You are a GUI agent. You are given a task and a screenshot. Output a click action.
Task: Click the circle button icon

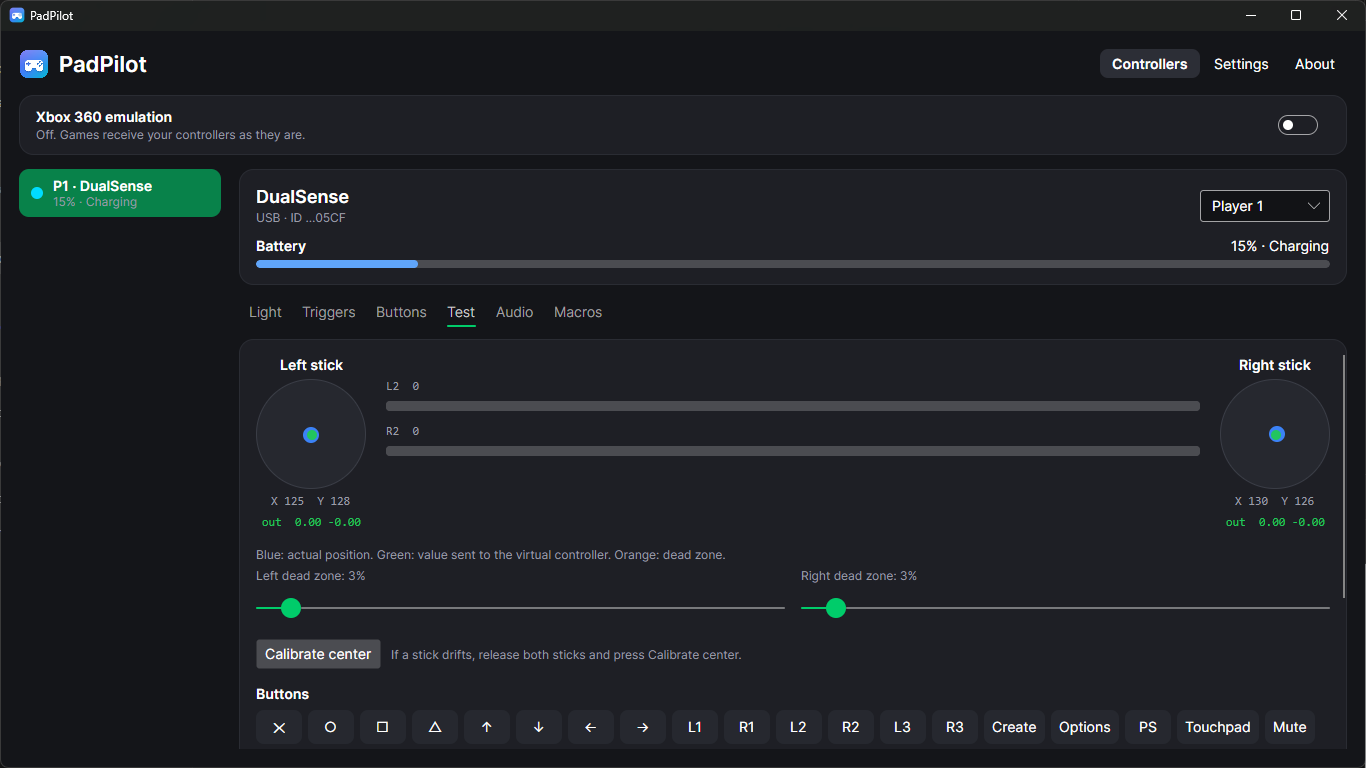pos(331,727)
